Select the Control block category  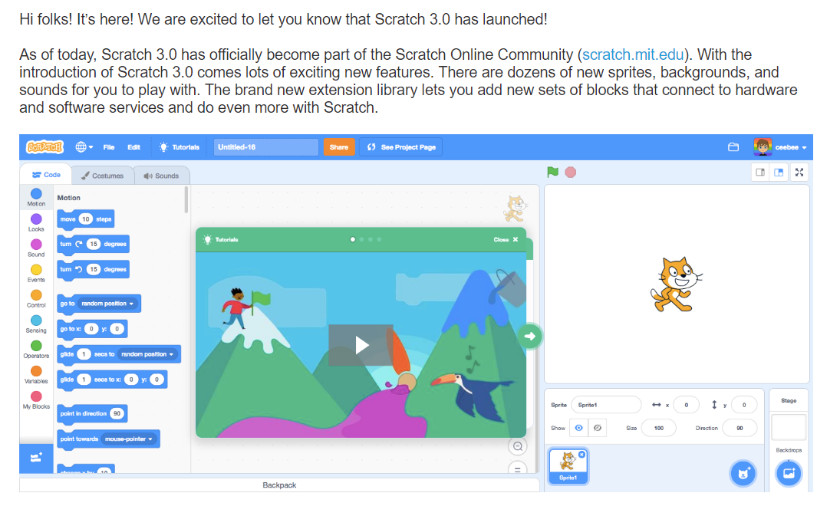pos(36,299)
